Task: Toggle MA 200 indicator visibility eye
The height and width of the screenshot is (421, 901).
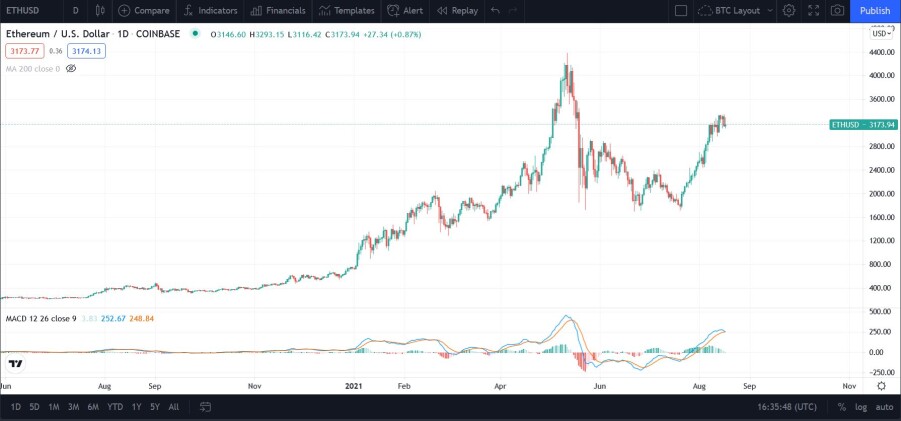Action: tap(71, 69)
